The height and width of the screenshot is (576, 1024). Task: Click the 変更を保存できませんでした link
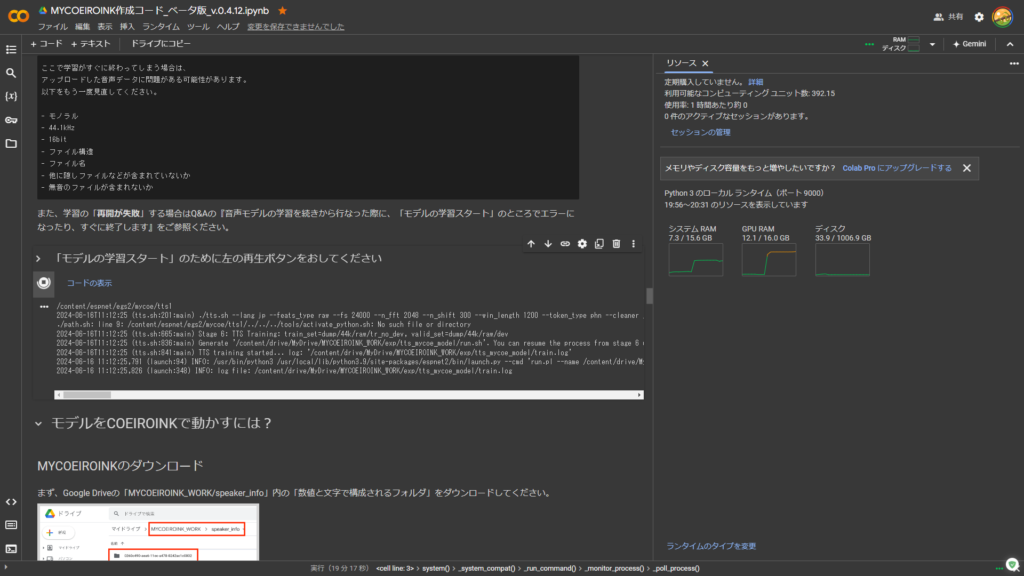296,27
